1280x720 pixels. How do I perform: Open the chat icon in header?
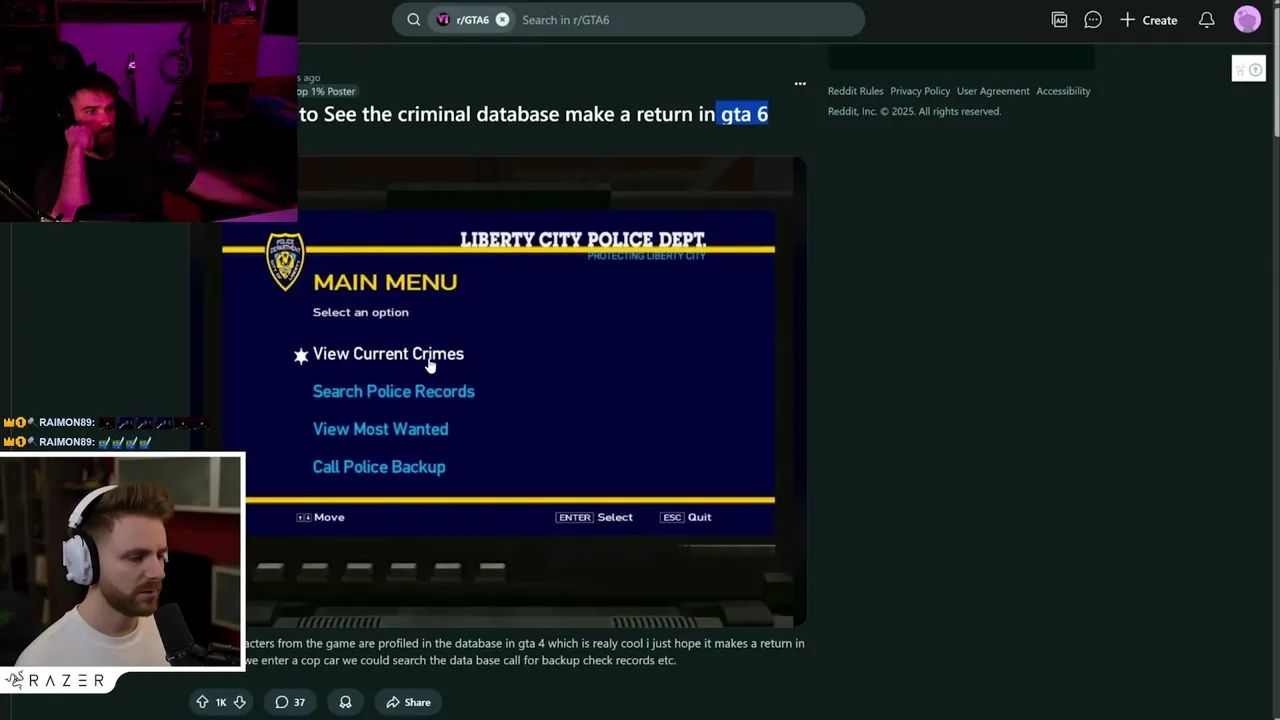(1093, 20)
